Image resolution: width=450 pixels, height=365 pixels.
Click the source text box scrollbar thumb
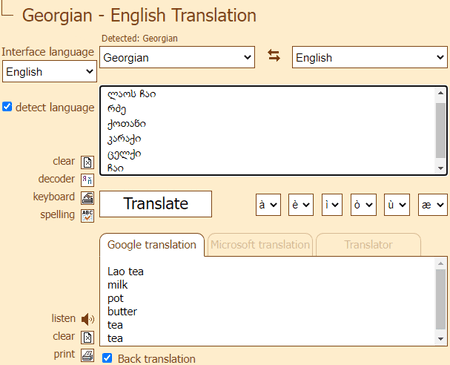click(440, 130)
